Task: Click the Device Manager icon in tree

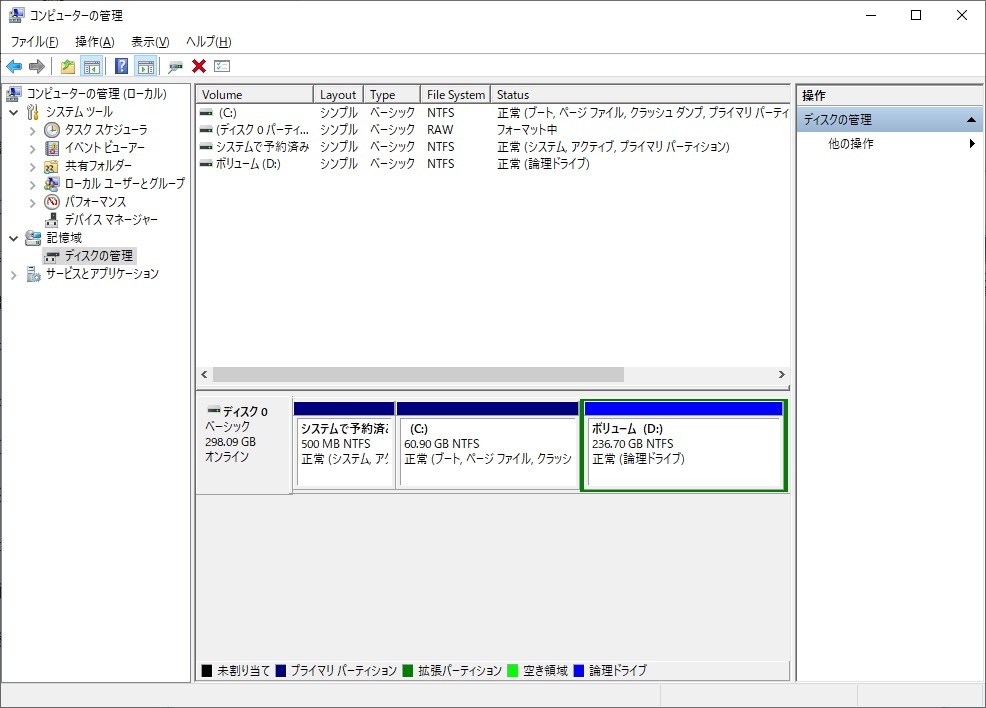Action: click(x=52, y=220)
